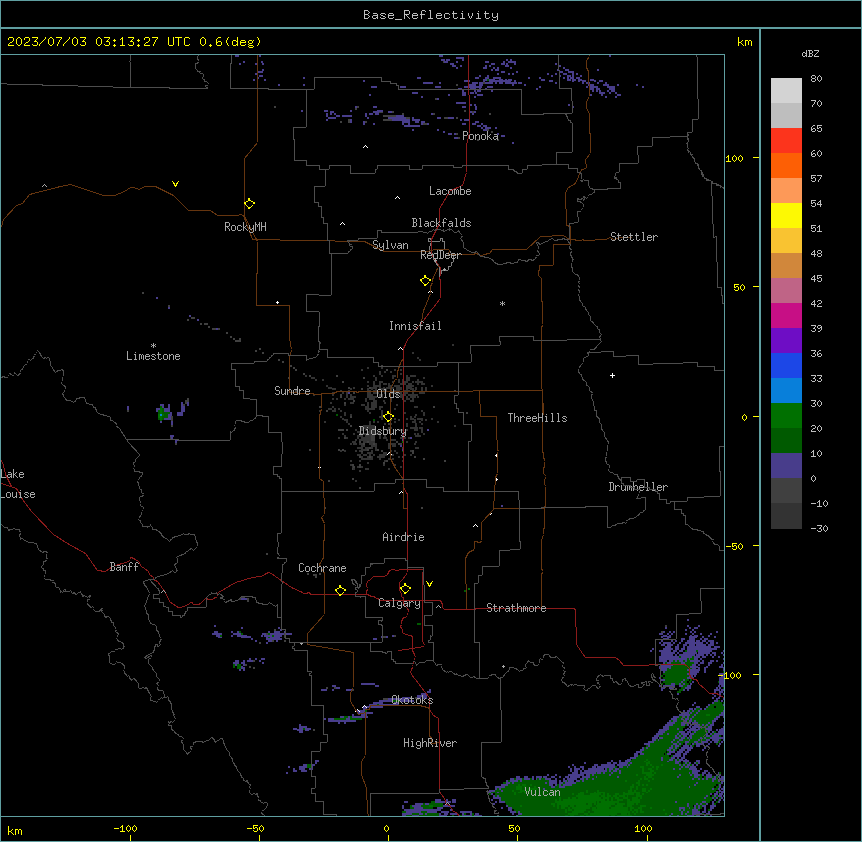The width and height of the screenshot is (862, 842).
Task: Pick the red 65 dBZ legend swatch
Action: (786, 141)
